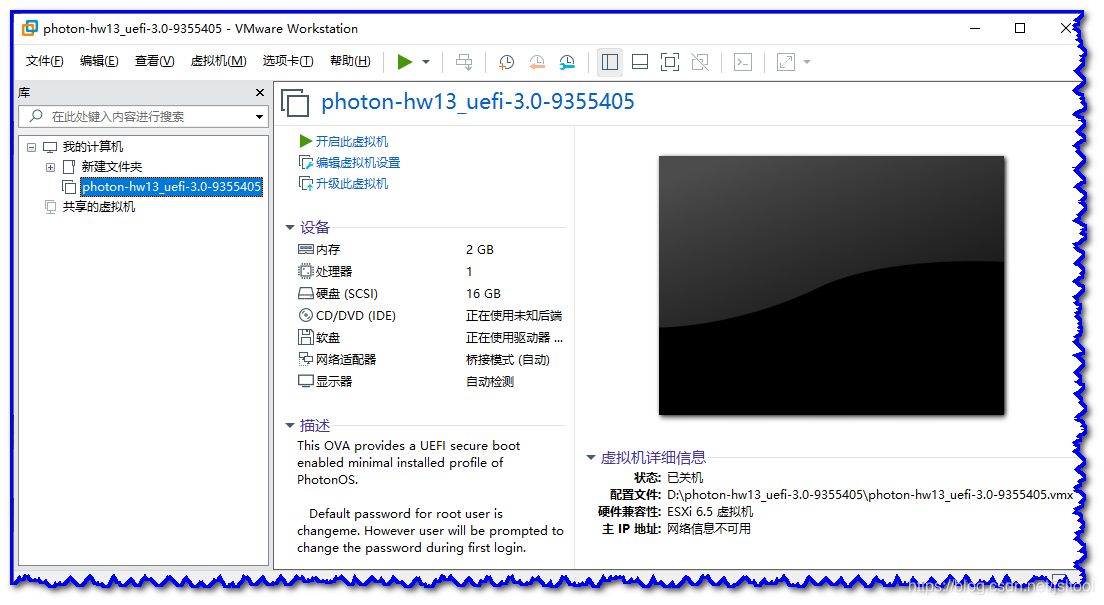Collapse the 虚拟机详细信息 section
Image resolution: width=1104 pixels, height=605 pixels.
[x=591, y=457]
